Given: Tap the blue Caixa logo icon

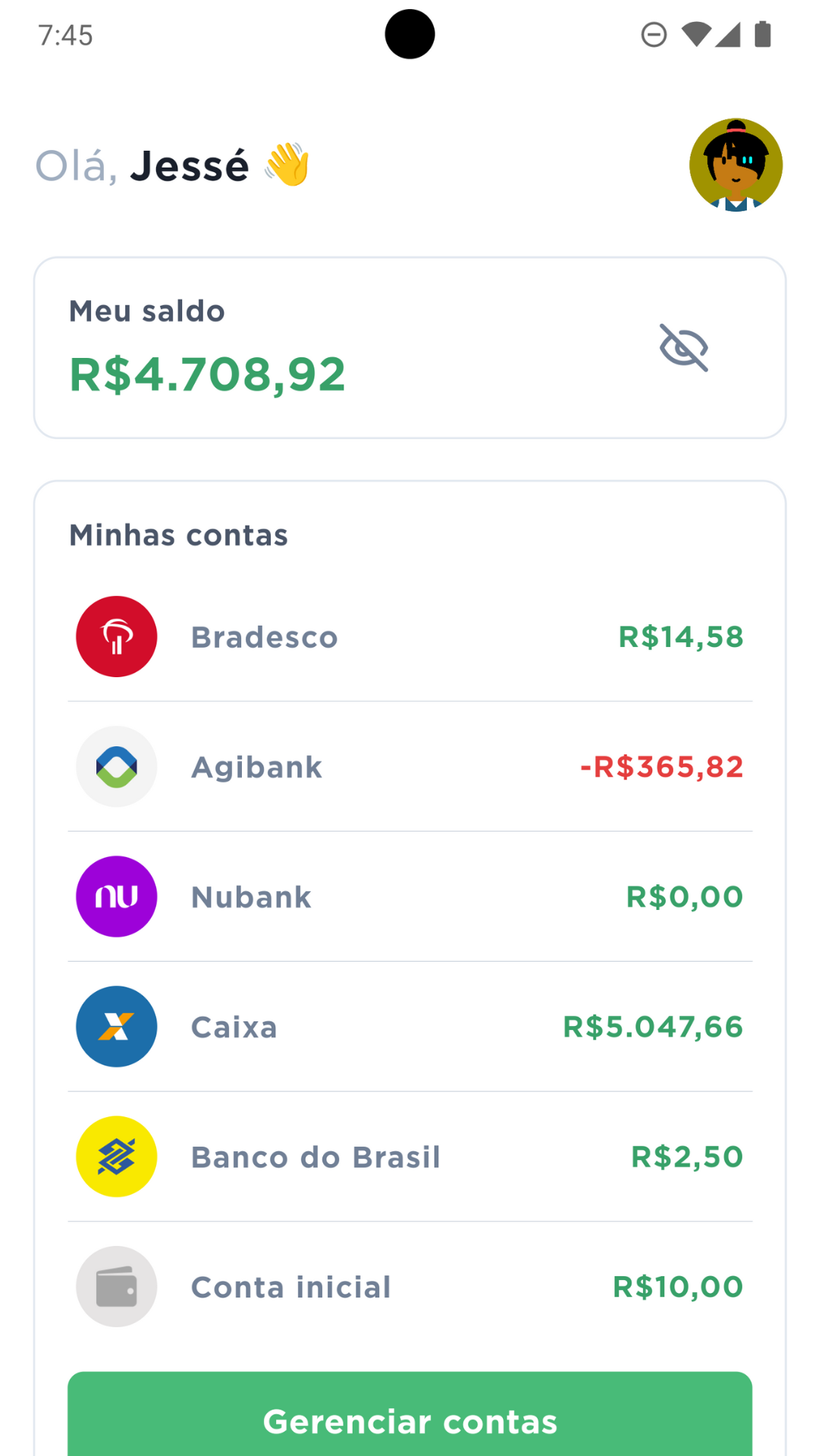Looking at the screenshot, I should pyautogui.click(x=116, y=1027).
